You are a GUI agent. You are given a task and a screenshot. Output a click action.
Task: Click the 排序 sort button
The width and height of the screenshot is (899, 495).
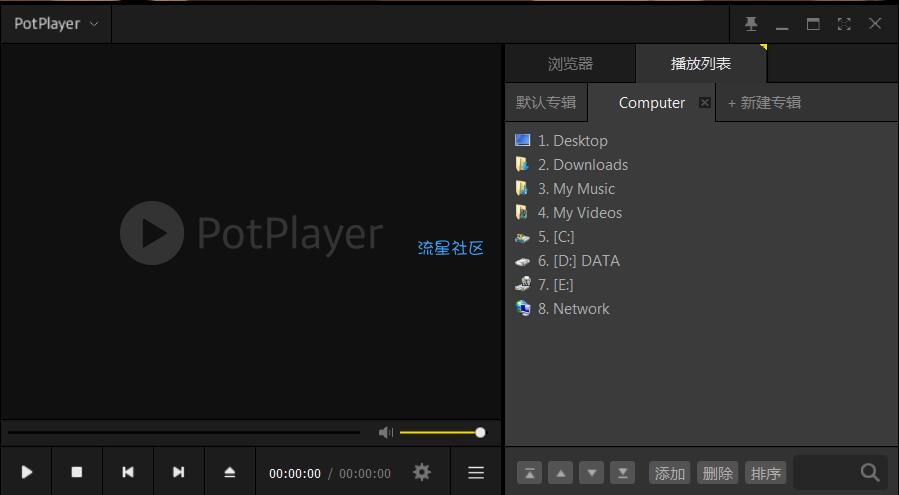tap(765, 473)
